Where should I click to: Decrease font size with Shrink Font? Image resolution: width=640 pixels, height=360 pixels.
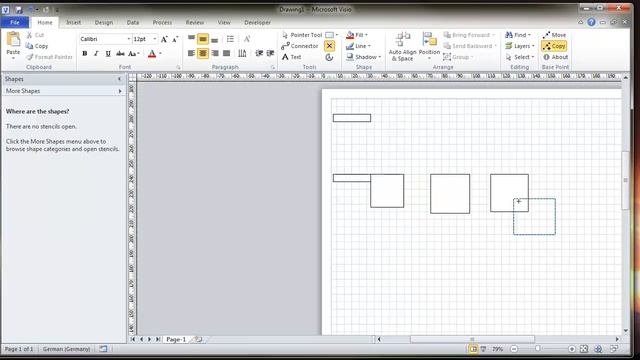click(x=175, y=39)
